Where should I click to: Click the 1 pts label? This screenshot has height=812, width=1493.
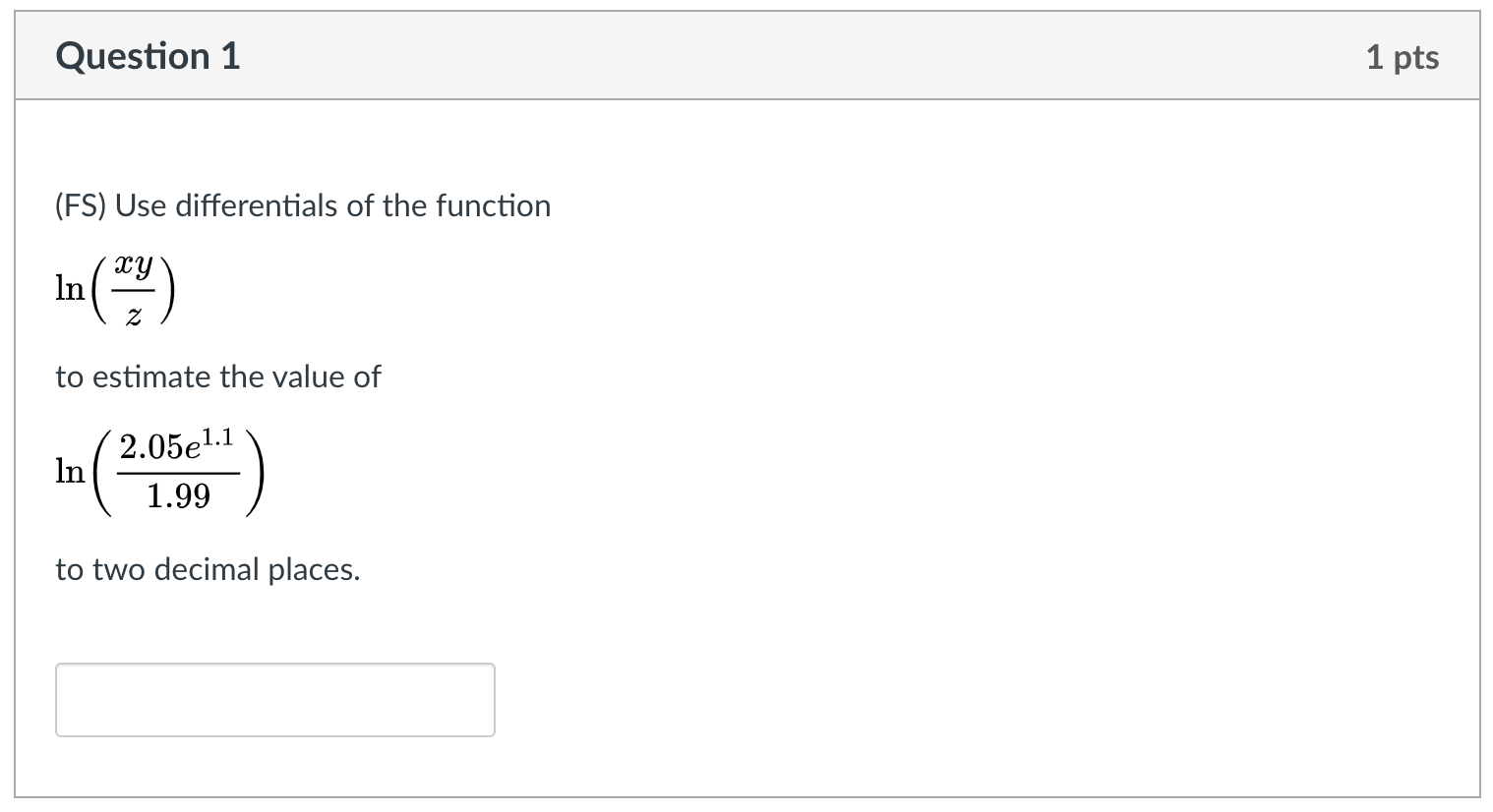[x=1403, y=56]
